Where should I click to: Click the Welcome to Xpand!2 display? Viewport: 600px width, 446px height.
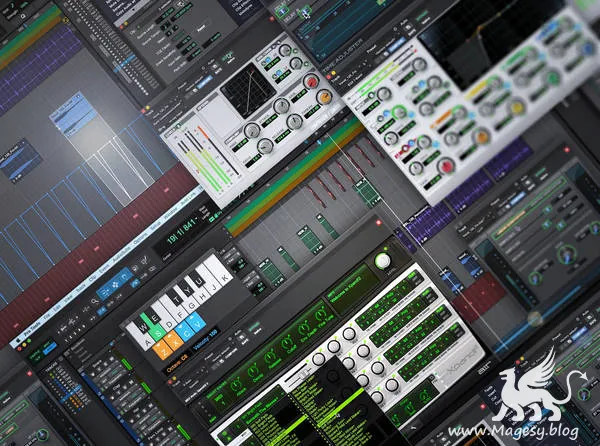tap(351, 289)
